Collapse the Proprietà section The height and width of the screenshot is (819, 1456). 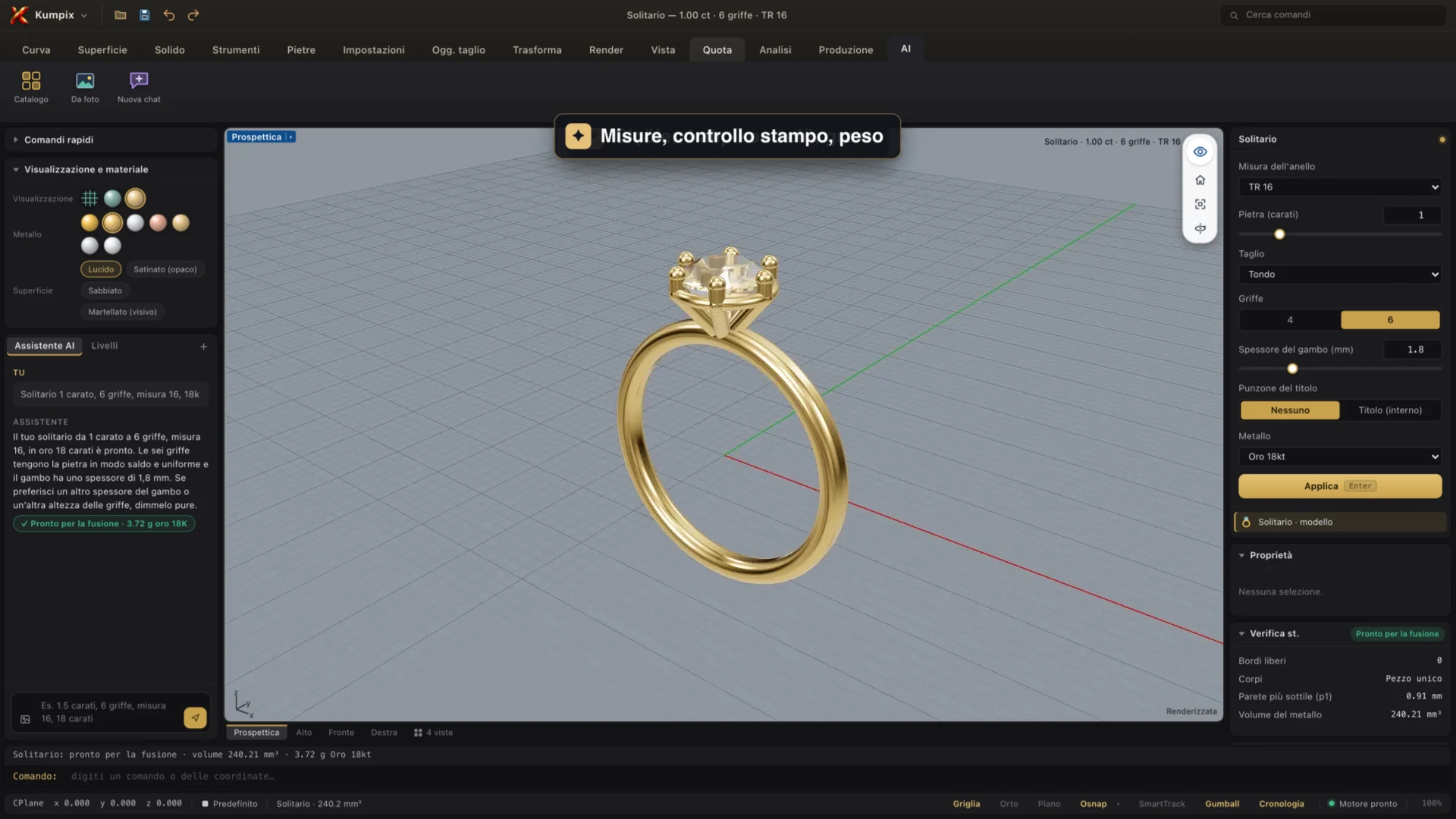pos(1340,555)
